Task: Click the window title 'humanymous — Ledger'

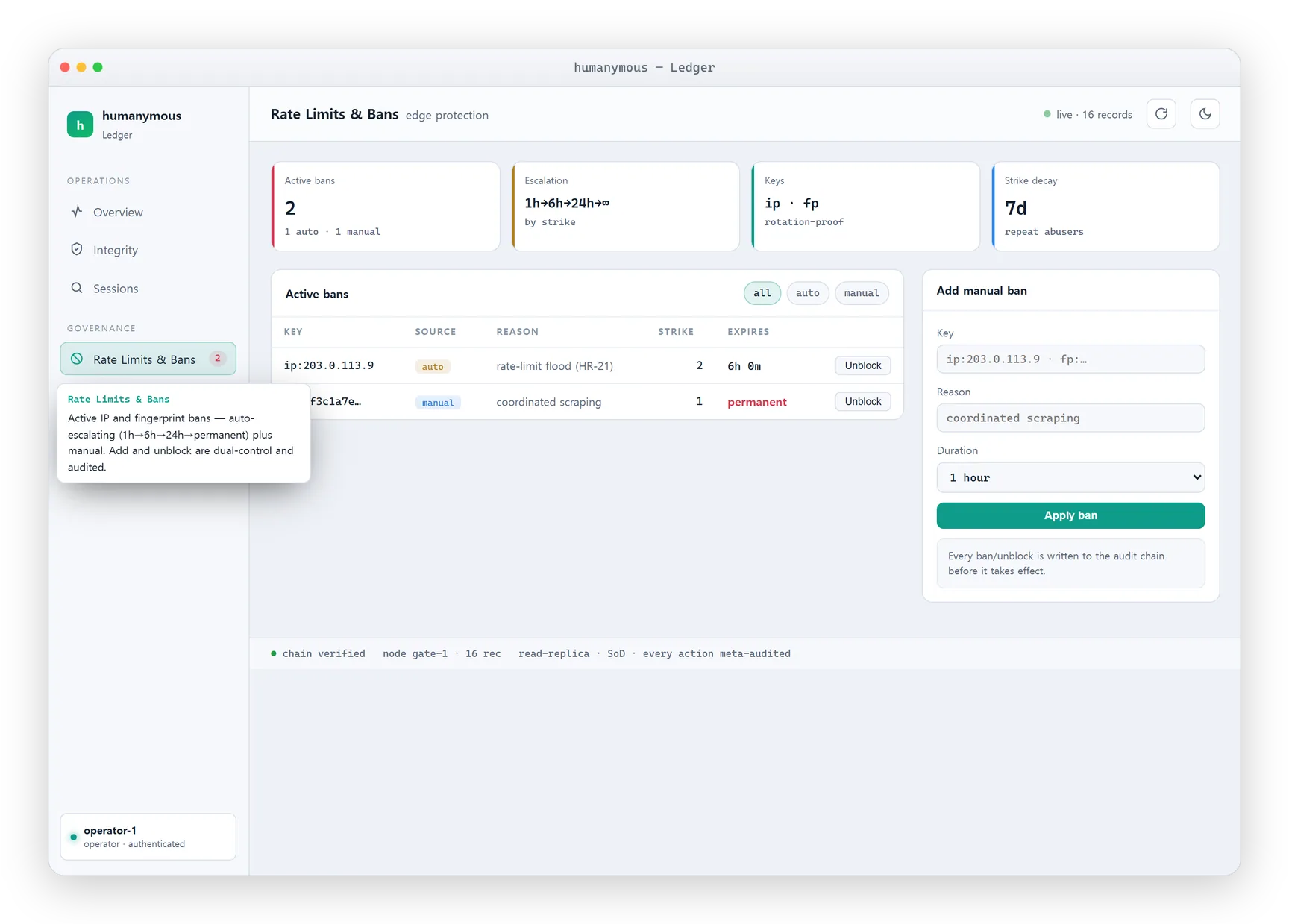Action: pyautogui.click(x=644, y=67)
